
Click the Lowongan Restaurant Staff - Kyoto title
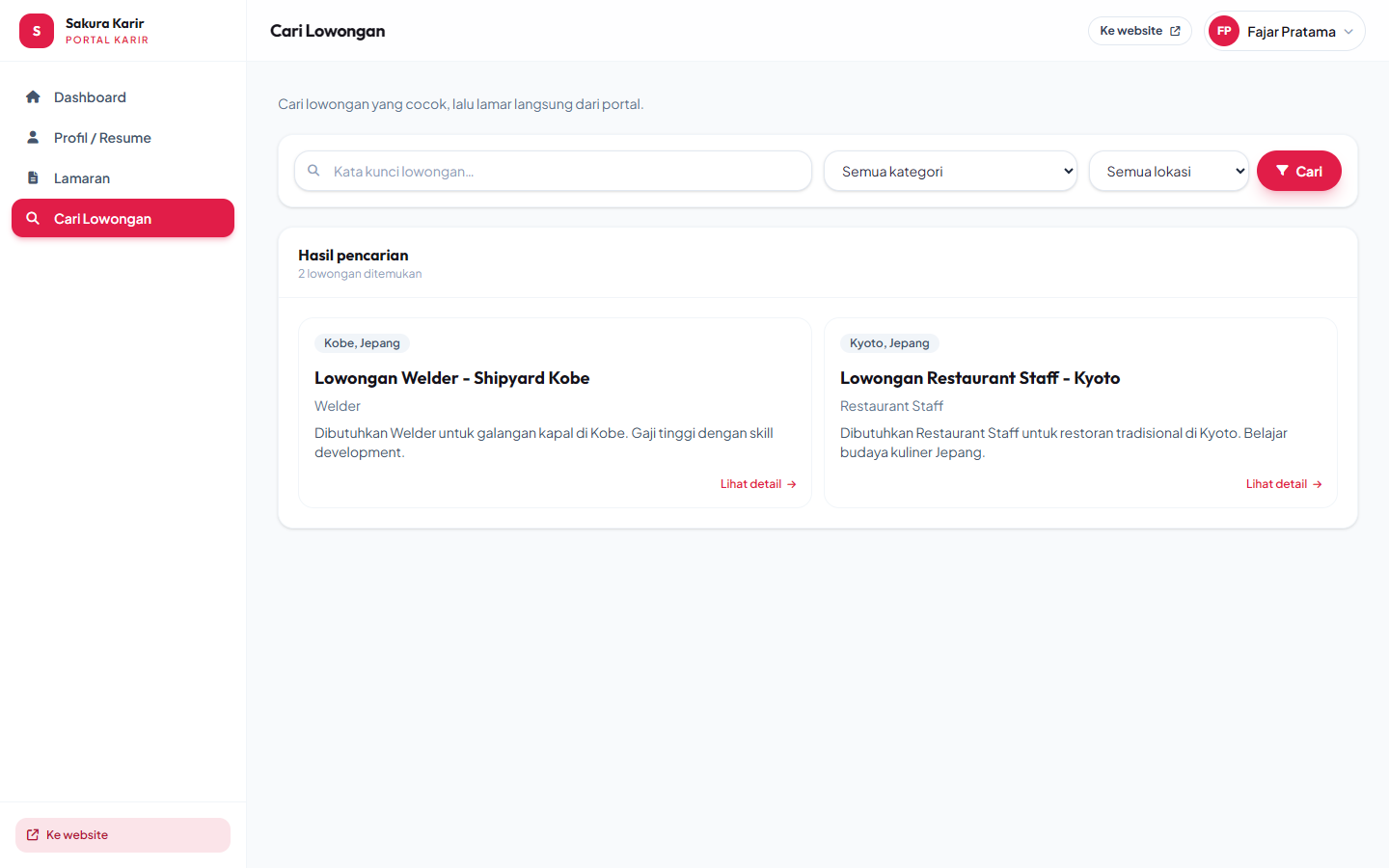980,378
